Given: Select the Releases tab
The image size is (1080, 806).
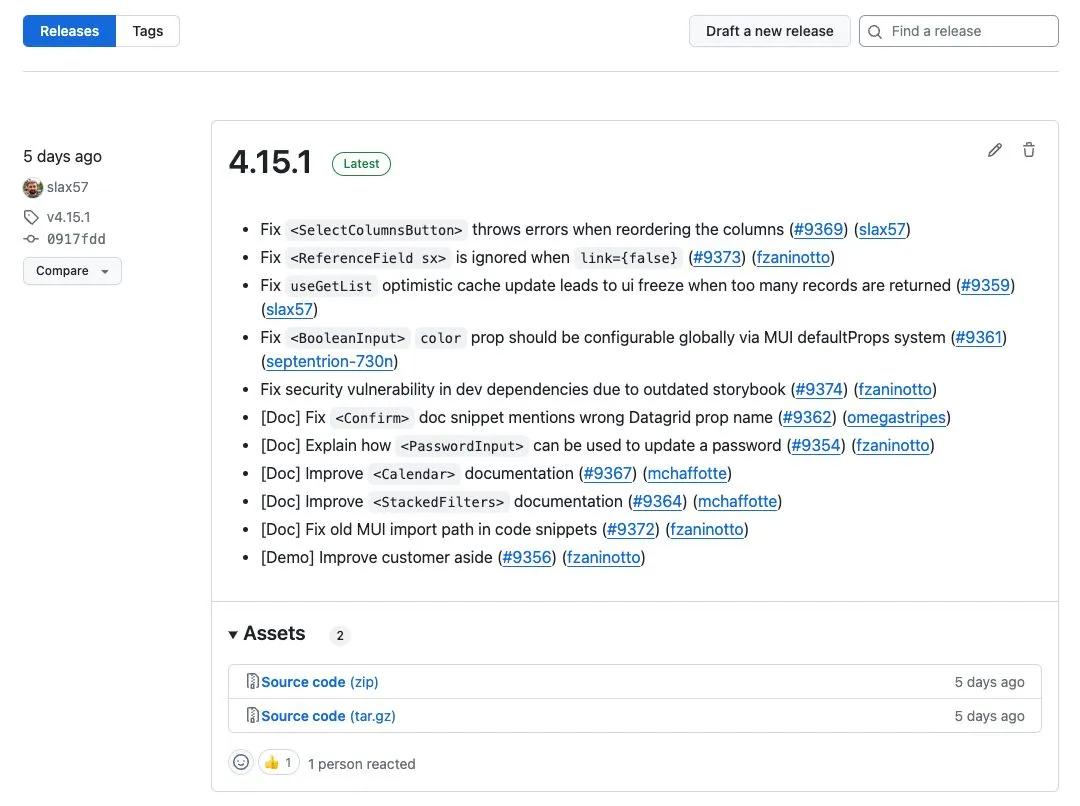Looking at the screenshot, I should (x=70, y=31).
